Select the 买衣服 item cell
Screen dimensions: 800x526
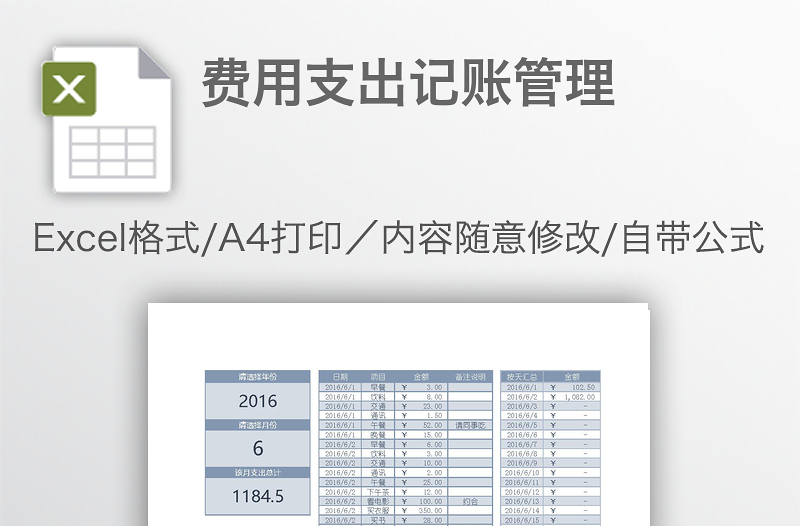pyautogui.click(x=378, y=511)
